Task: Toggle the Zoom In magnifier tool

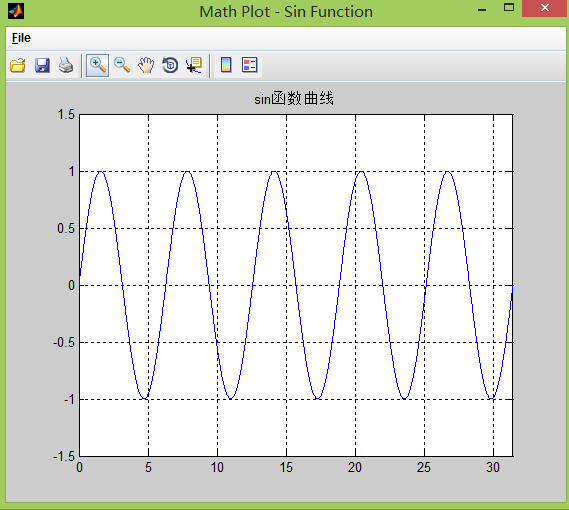Action: click(x=98, y=66)
